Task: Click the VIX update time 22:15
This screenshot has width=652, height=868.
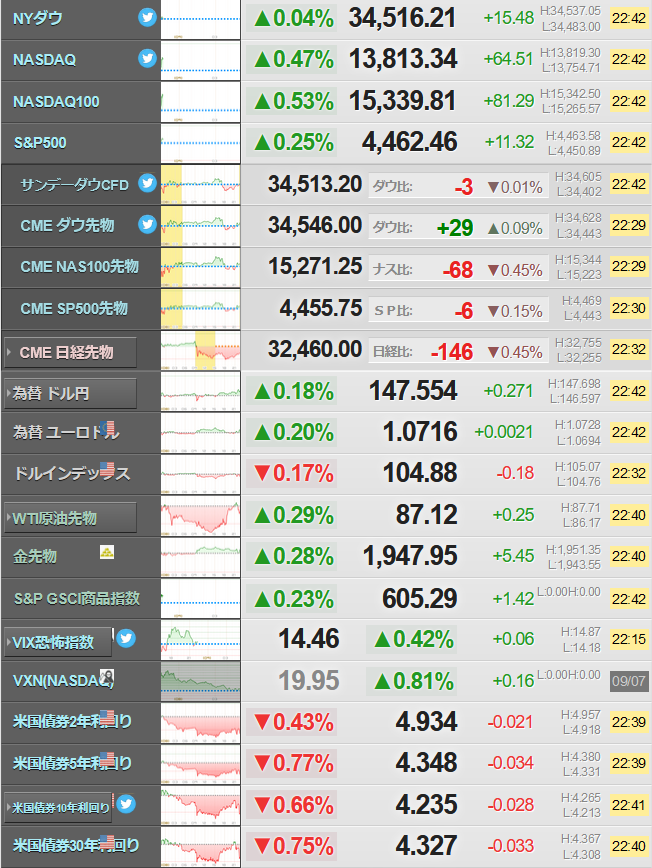Action: [x=628, y=639]
